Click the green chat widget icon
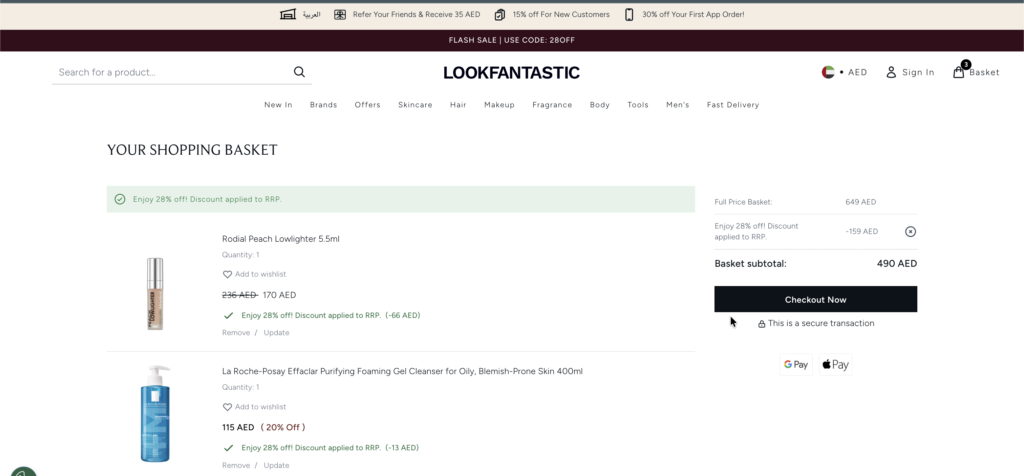The image size is (1024, 476). point(23,471)
